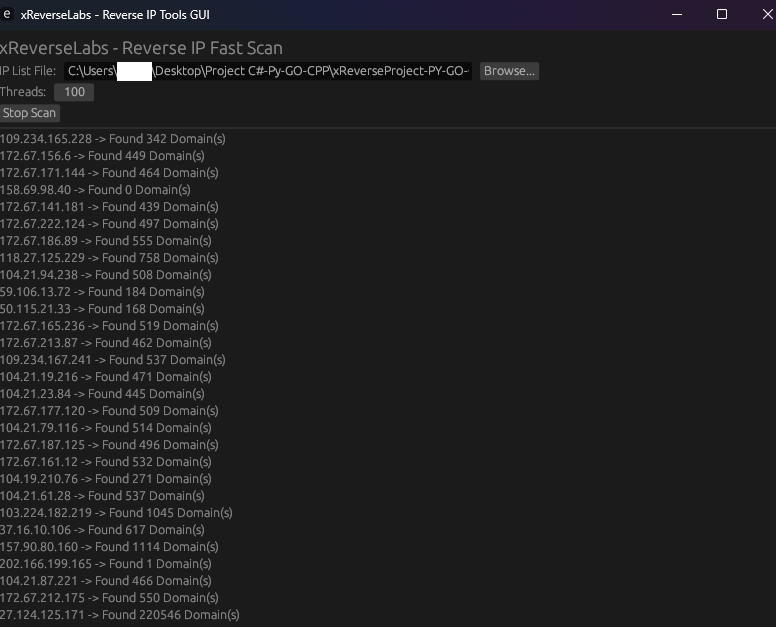Click the app icon in title bar
776x627 pixels.
[6, 14]
